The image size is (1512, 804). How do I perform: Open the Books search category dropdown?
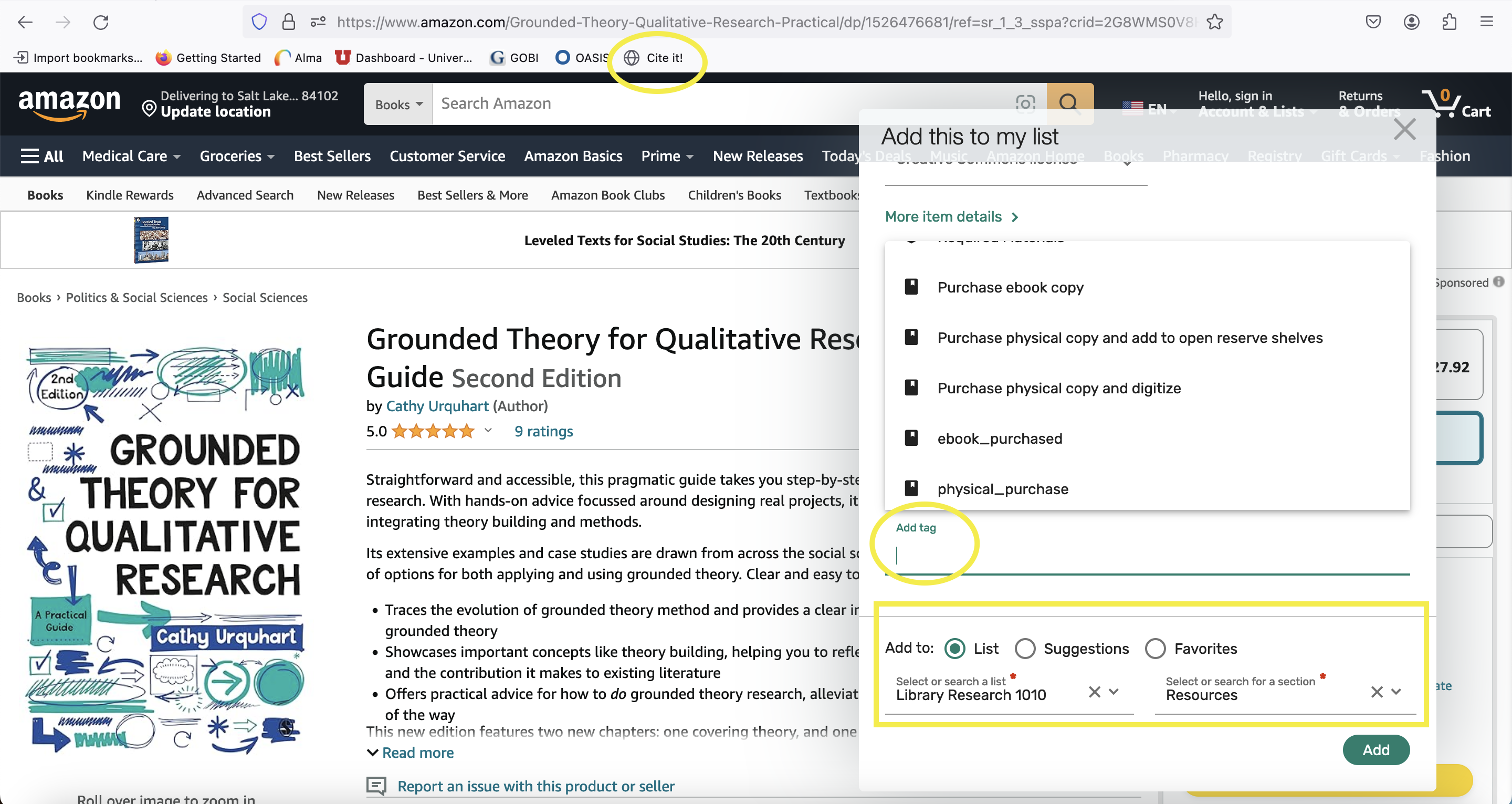(x=398, y=104)
